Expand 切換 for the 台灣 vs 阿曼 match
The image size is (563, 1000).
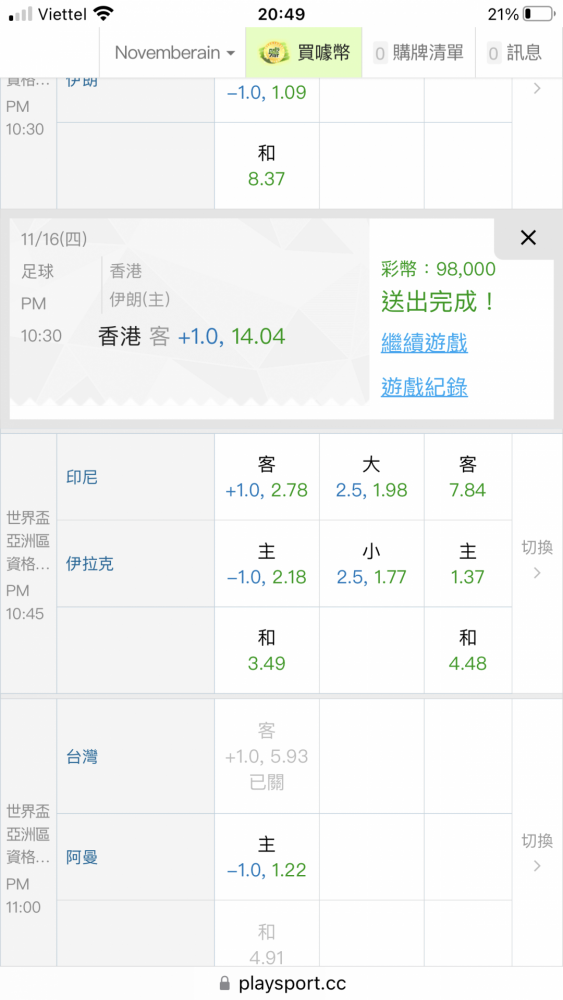pyautogui.click(x=537, y=853)
